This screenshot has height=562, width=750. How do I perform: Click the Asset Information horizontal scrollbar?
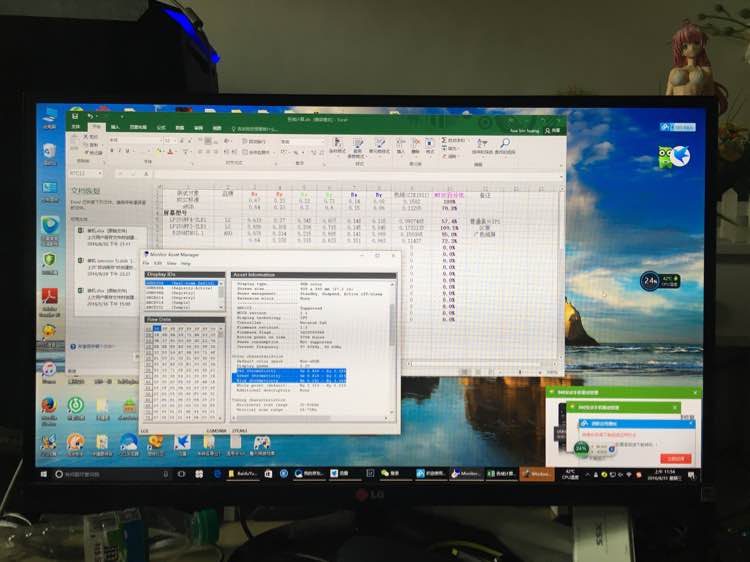pyautogui.click(x=311, y=418)
